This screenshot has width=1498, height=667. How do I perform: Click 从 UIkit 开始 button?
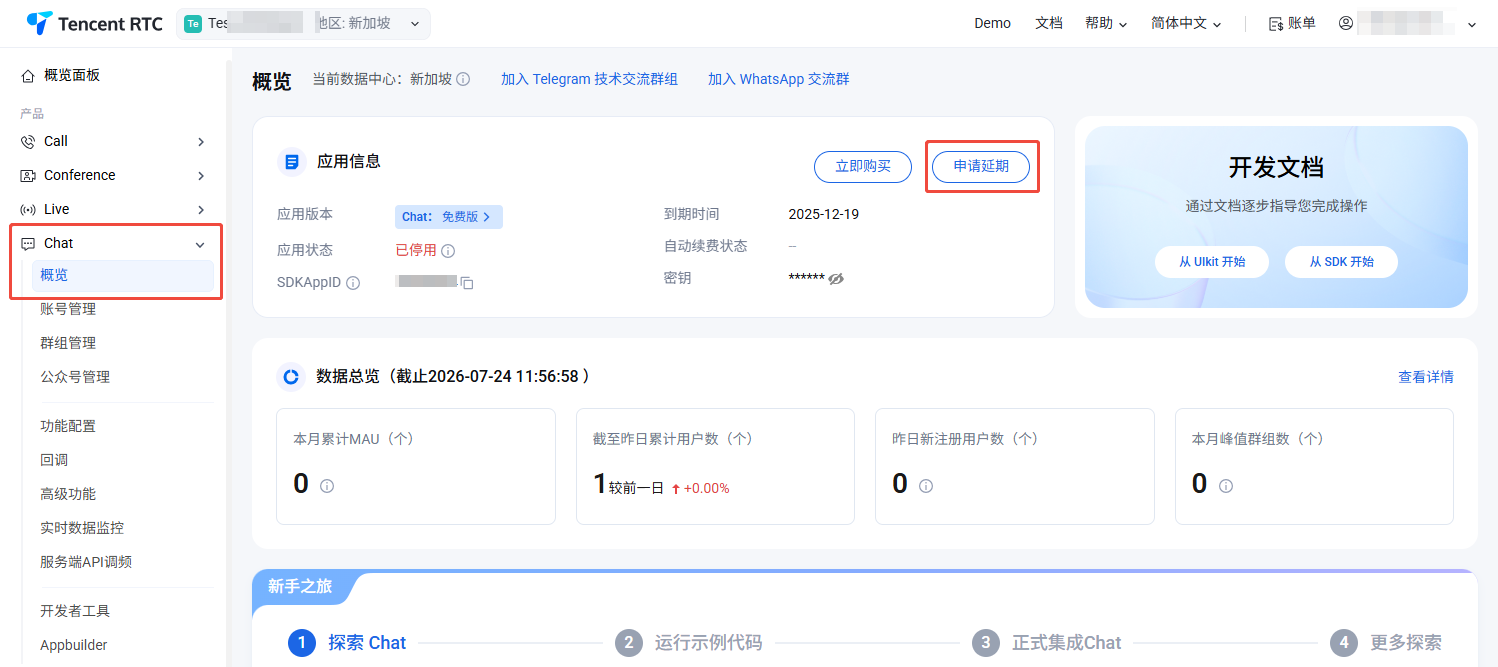(1212, 262)
